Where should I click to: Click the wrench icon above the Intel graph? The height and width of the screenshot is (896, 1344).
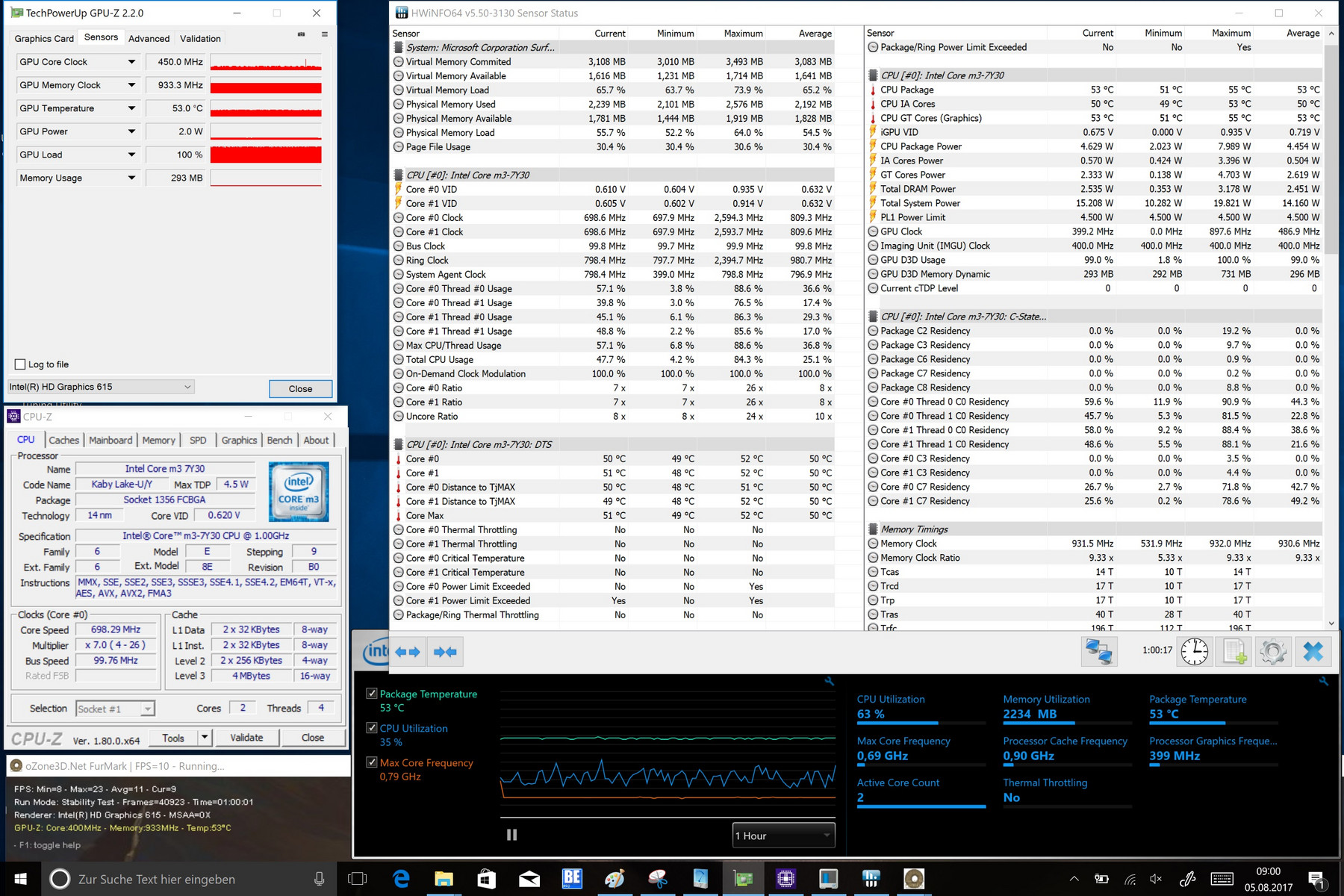(829, 681)
